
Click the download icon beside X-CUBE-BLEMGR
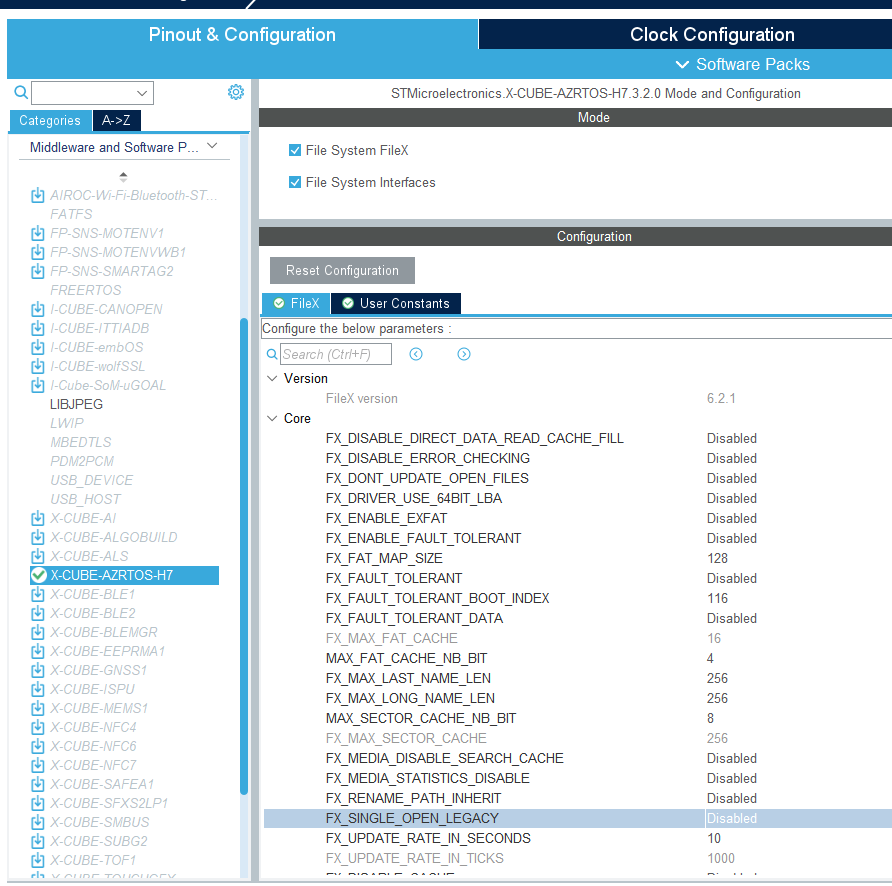pos(38,632)
